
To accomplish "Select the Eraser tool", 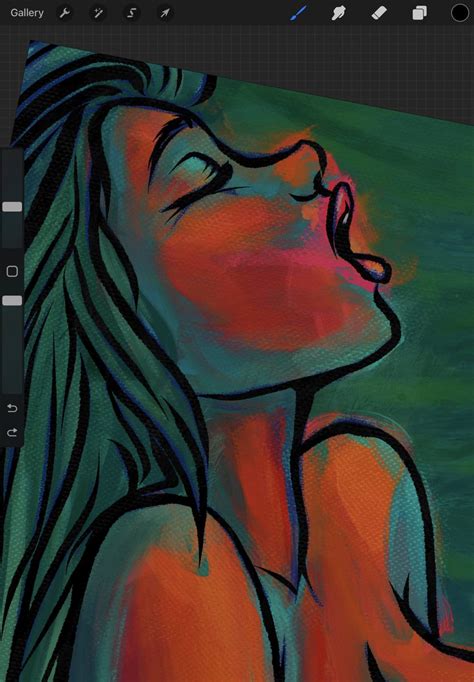I will coord(379,13).
